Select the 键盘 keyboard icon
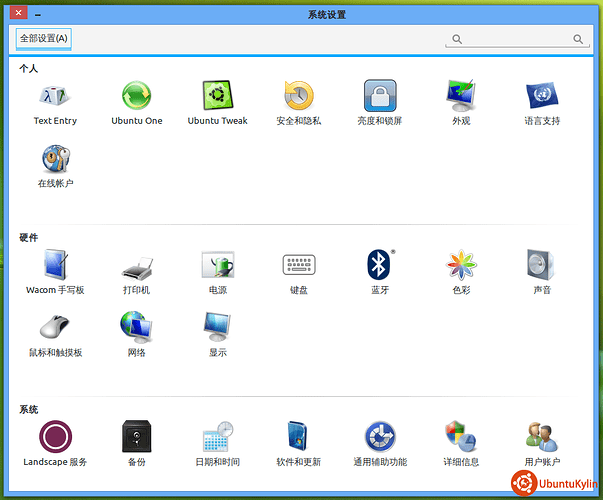This screenshot has height=500, width=603. tap(298, 266)
